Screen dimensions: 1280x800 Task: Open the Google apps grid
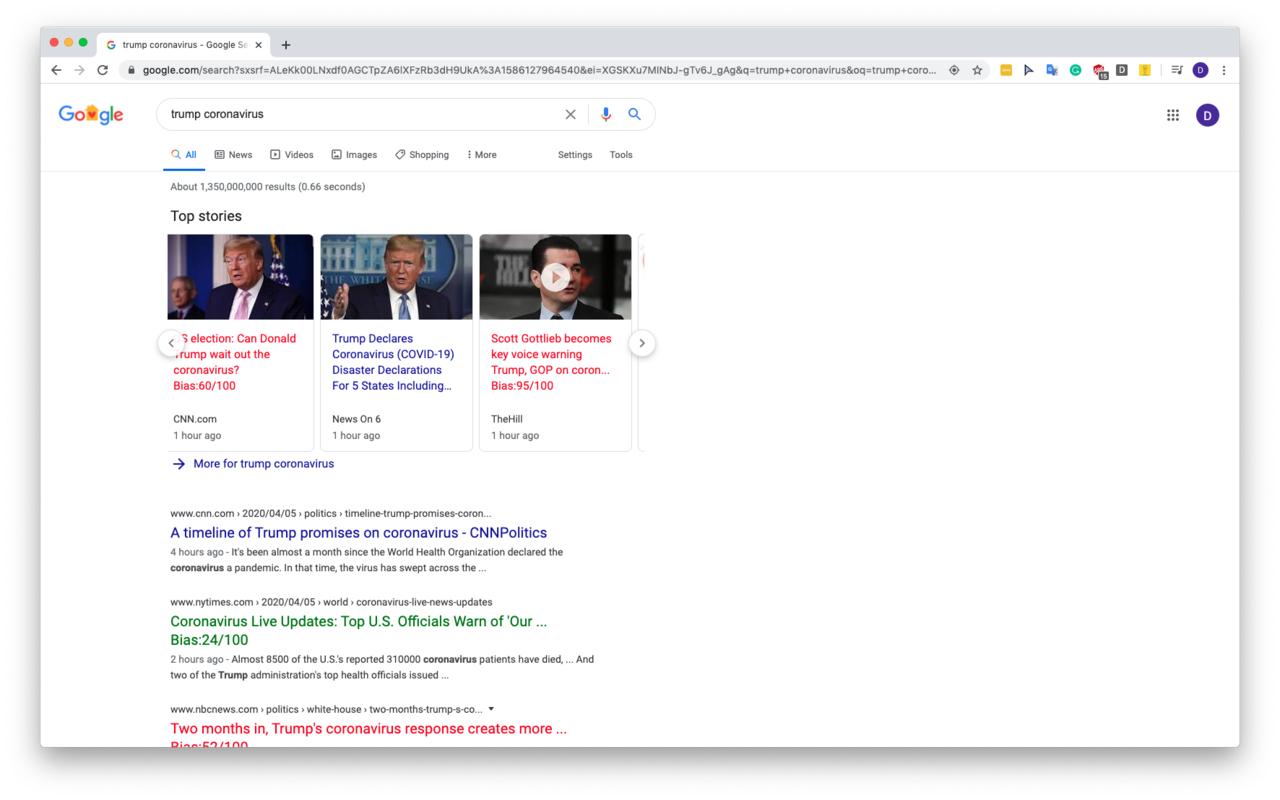1173,115
